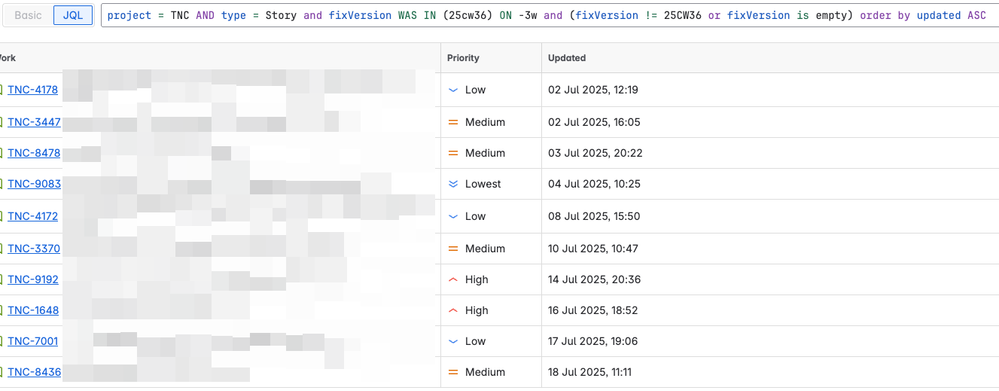Open issue TNC-3370
The height and width of the screenshot is (391, 999).
click(x=34, y=248)
